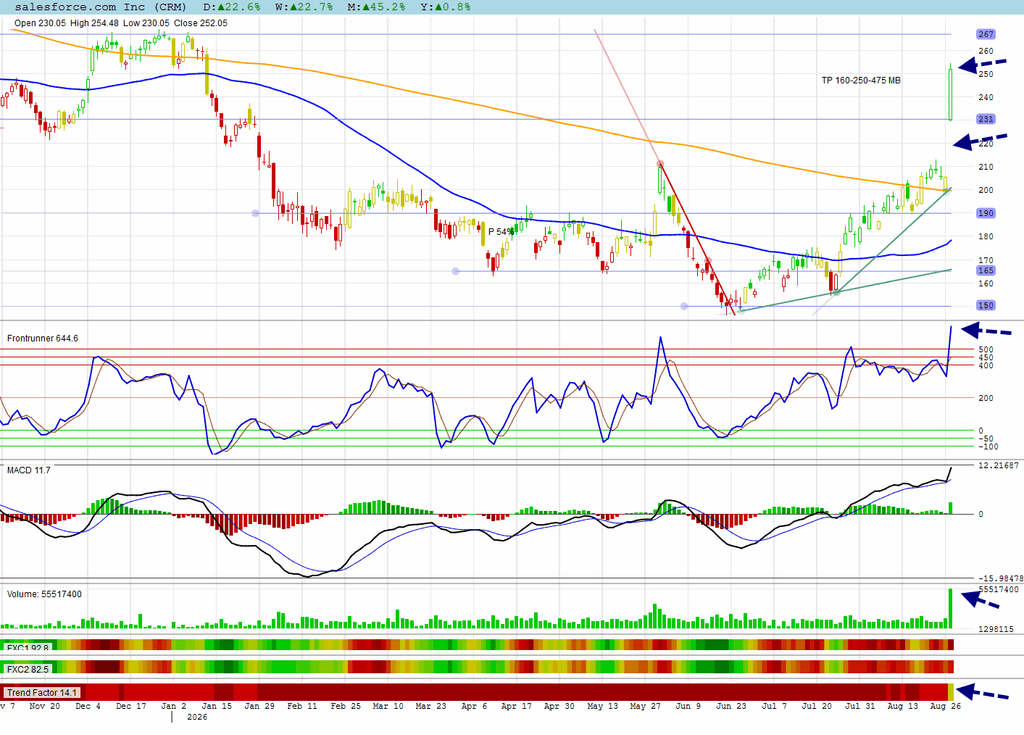Click the Mar 23 date label
This screenshot has height=735, width=1024.
[x=431, y=706]
